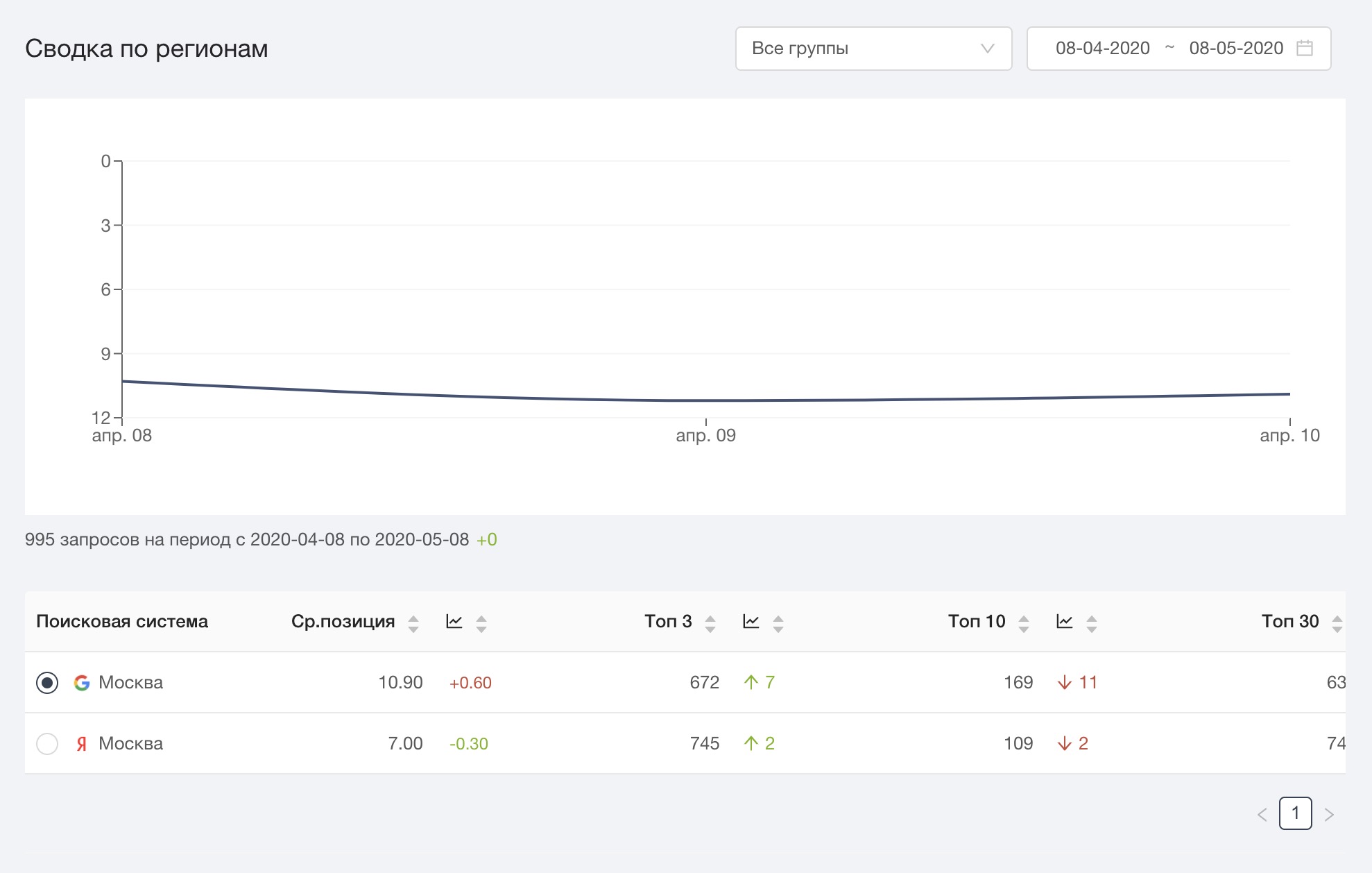Click chart icon next to Топ 10 column

pyautogui.click(x=1064, y=621)
